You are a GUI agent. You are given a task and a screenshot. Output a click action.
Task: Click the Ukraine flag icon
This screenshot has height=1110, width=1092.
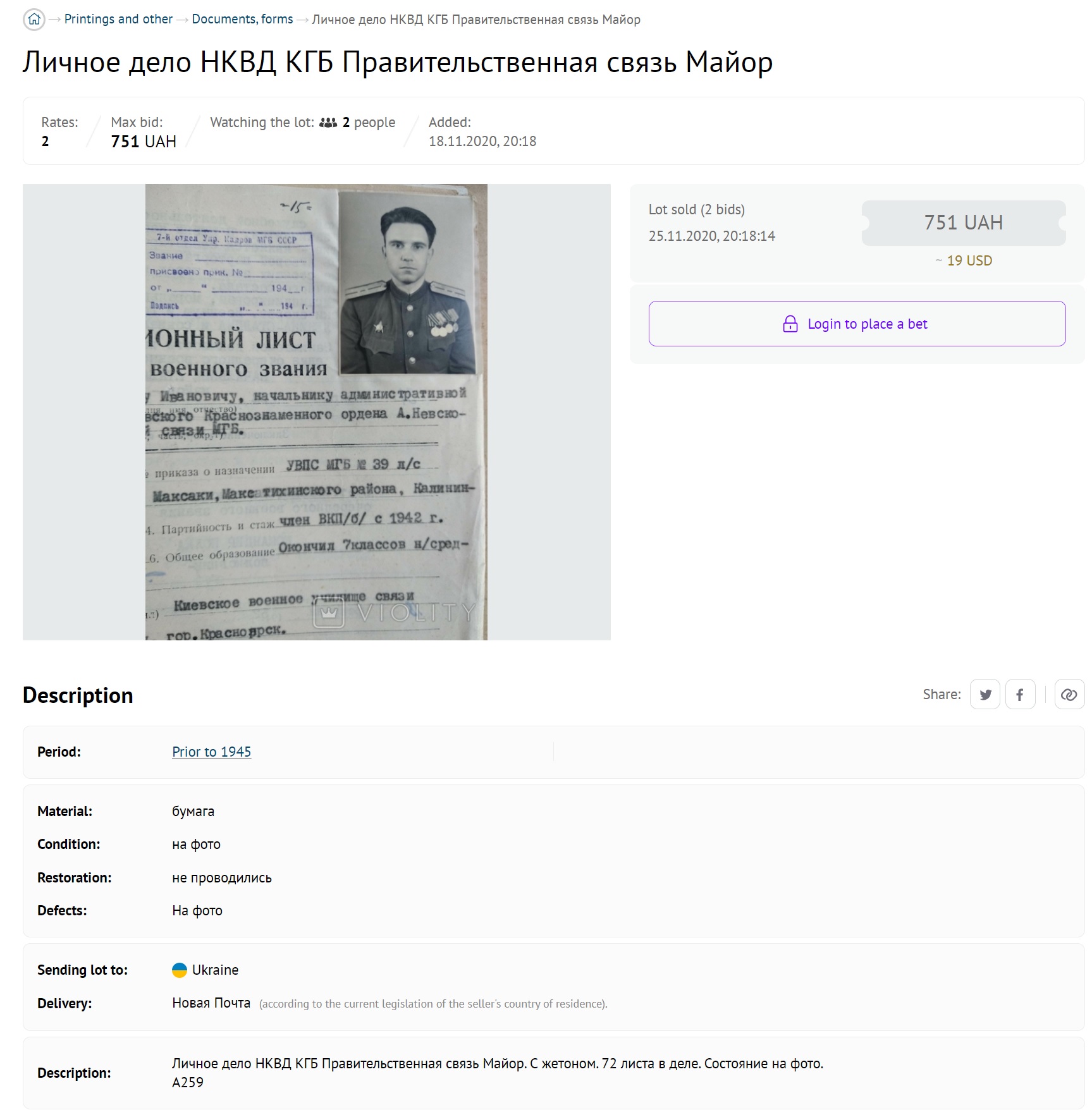[180, 970]
